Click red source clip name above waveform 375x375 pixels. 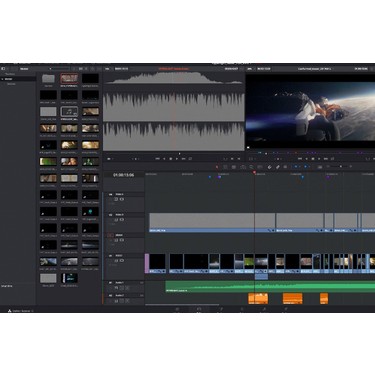(x=173, y=69)
